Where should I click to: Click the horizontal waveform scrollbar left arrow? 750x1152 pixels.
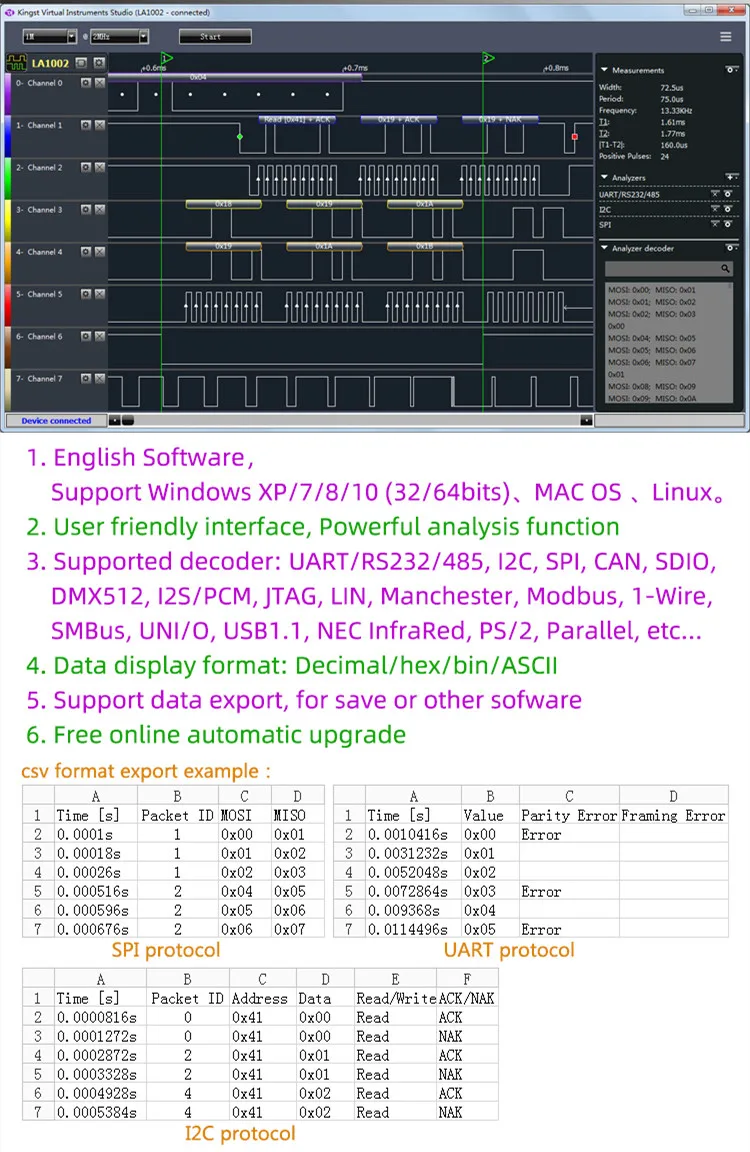pyautogui.click(x=114, y=421)
